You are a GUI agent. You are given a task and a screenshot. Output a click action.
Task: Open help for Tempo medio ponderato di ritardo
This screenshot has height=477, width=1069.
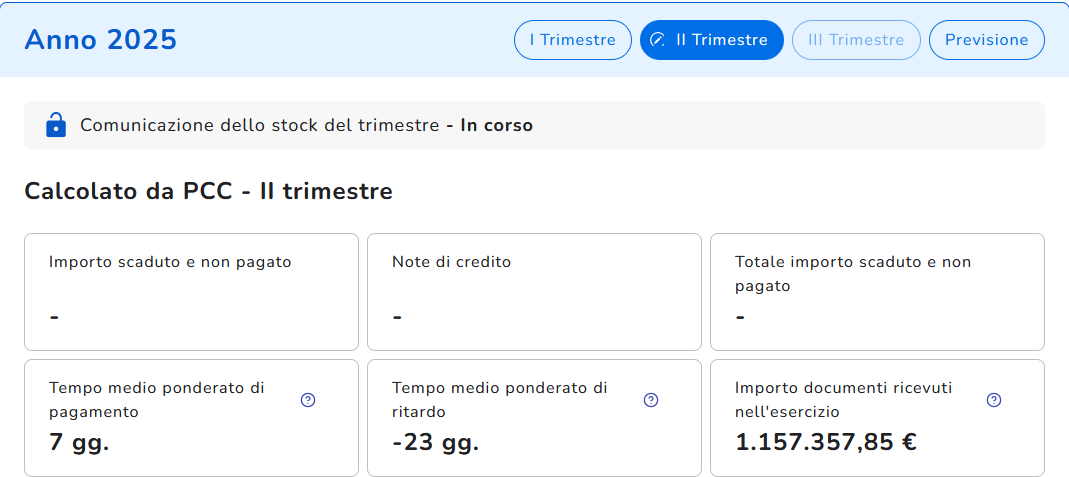pos(651,400)
